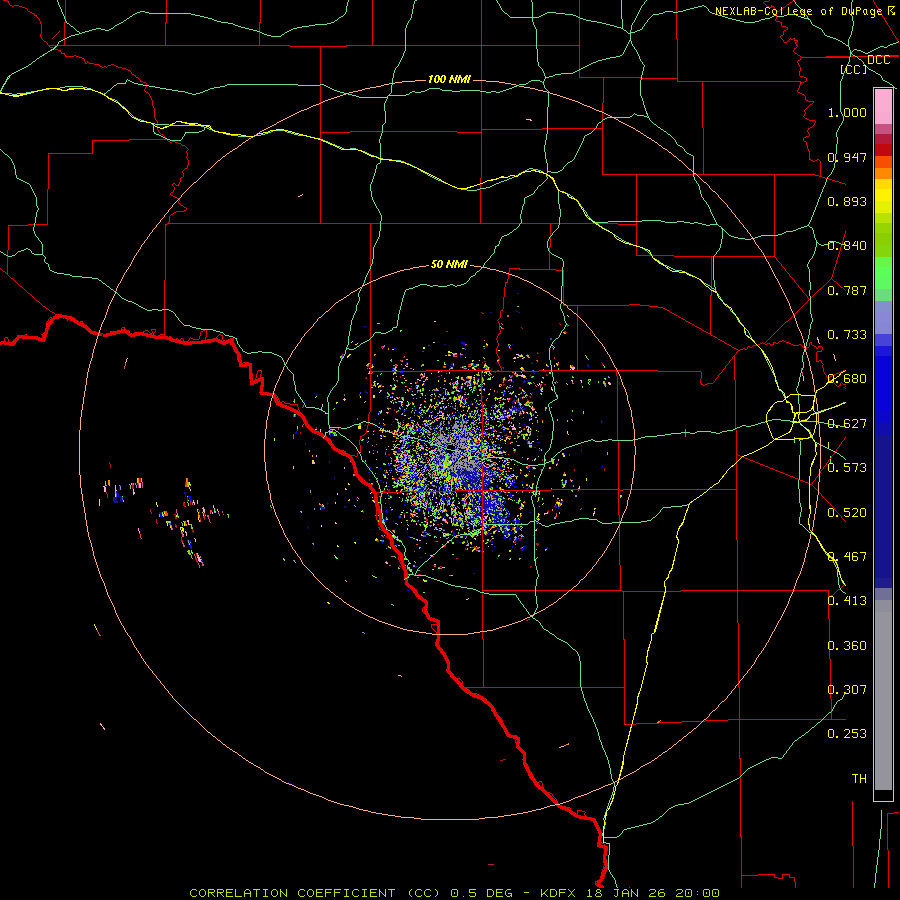Pick the lavender segment of the color bar
The height and width of the screenshot is (900, 900).
click(883, 318)
